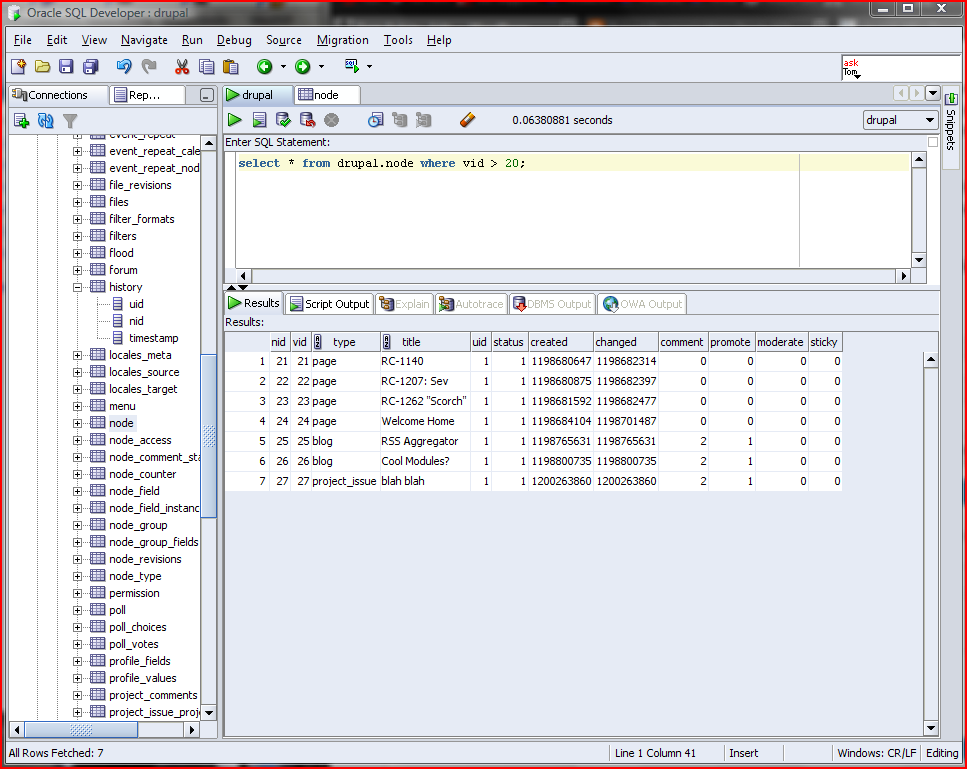Click the New Connection icon in Connections panel
This screenshot has width=967, height=769.
coord(22,121)
